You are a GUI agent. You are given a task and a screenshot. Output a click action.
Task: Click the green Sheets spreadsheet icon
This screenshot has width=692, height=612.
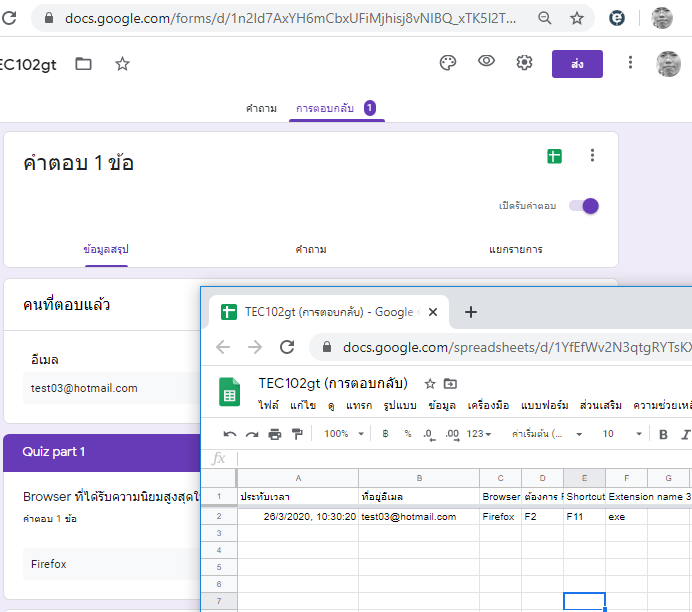pos(554,156)
